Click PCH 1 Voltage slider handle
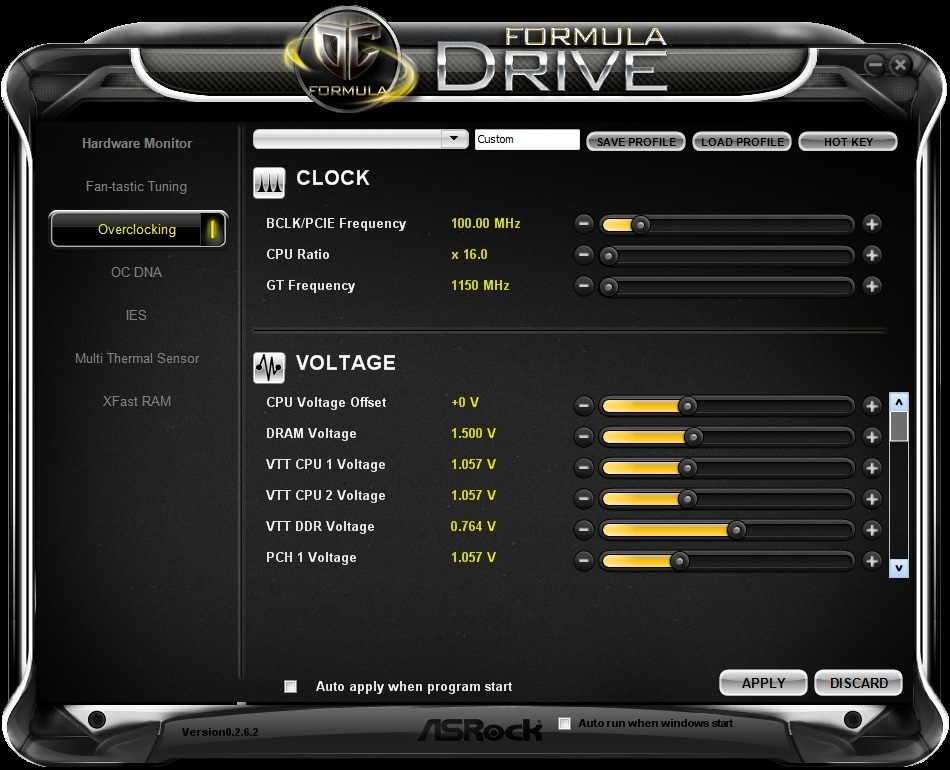 click(680, 562)
